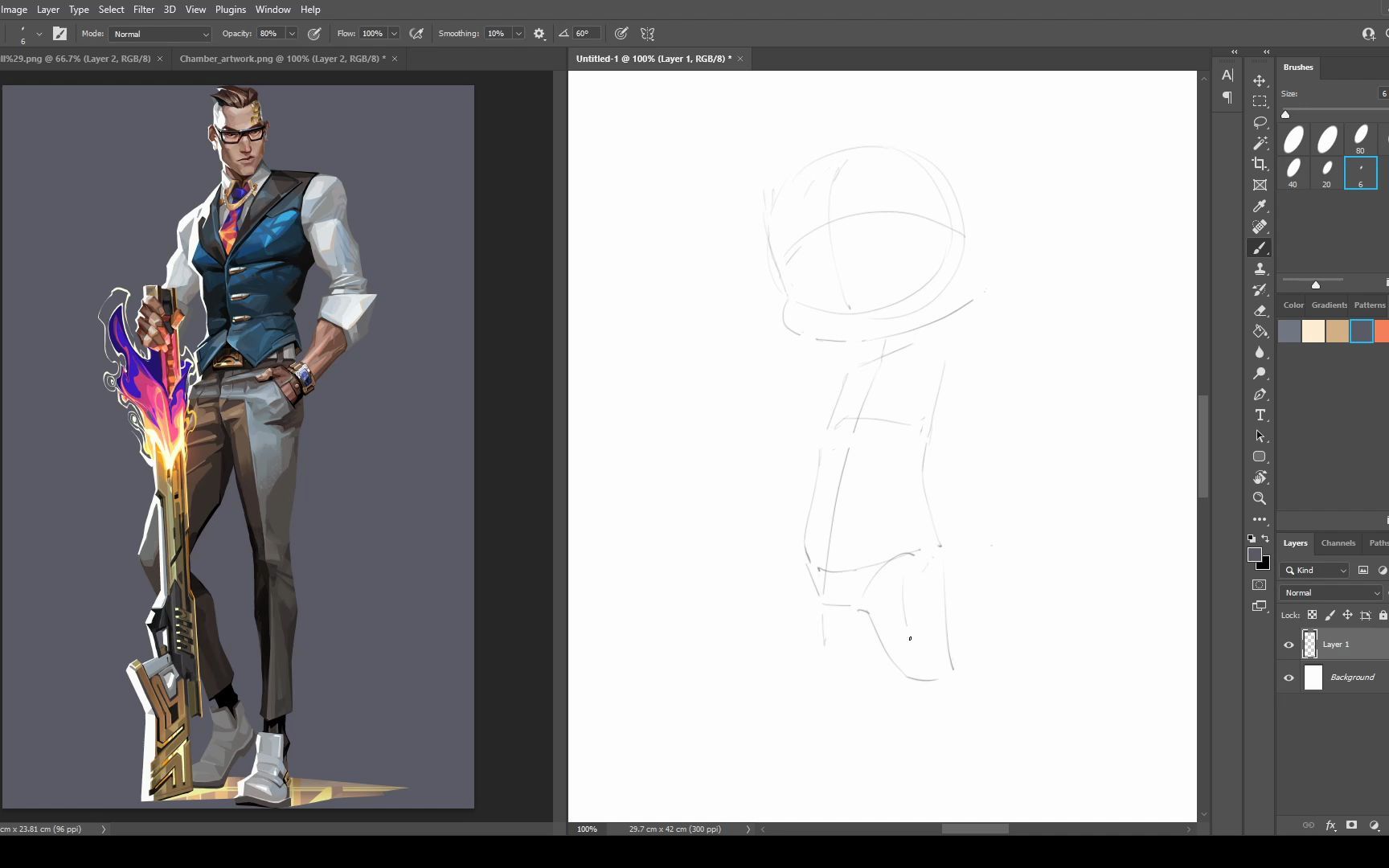The image size is (1389, 868).
Task: Open the Flow slider dropdown arrow
Action: tap(394, 34)
